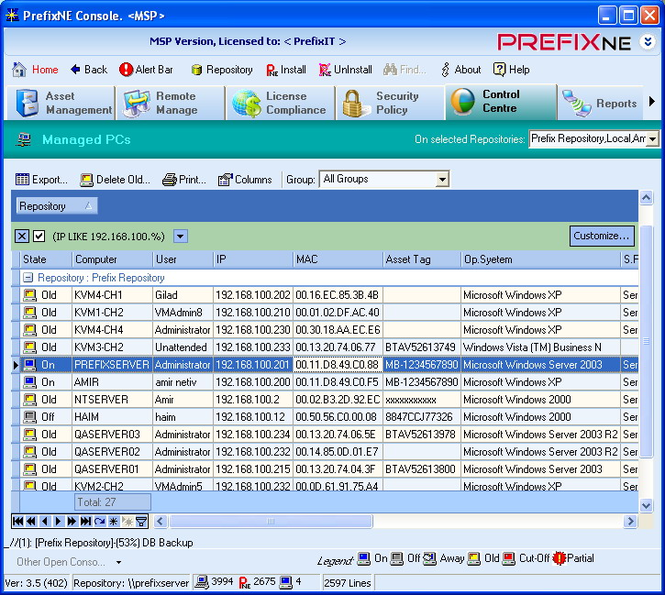The image size is (665, 595).
Task: Open the Group All Groups dropdown
Action: [x=442, y=179]
